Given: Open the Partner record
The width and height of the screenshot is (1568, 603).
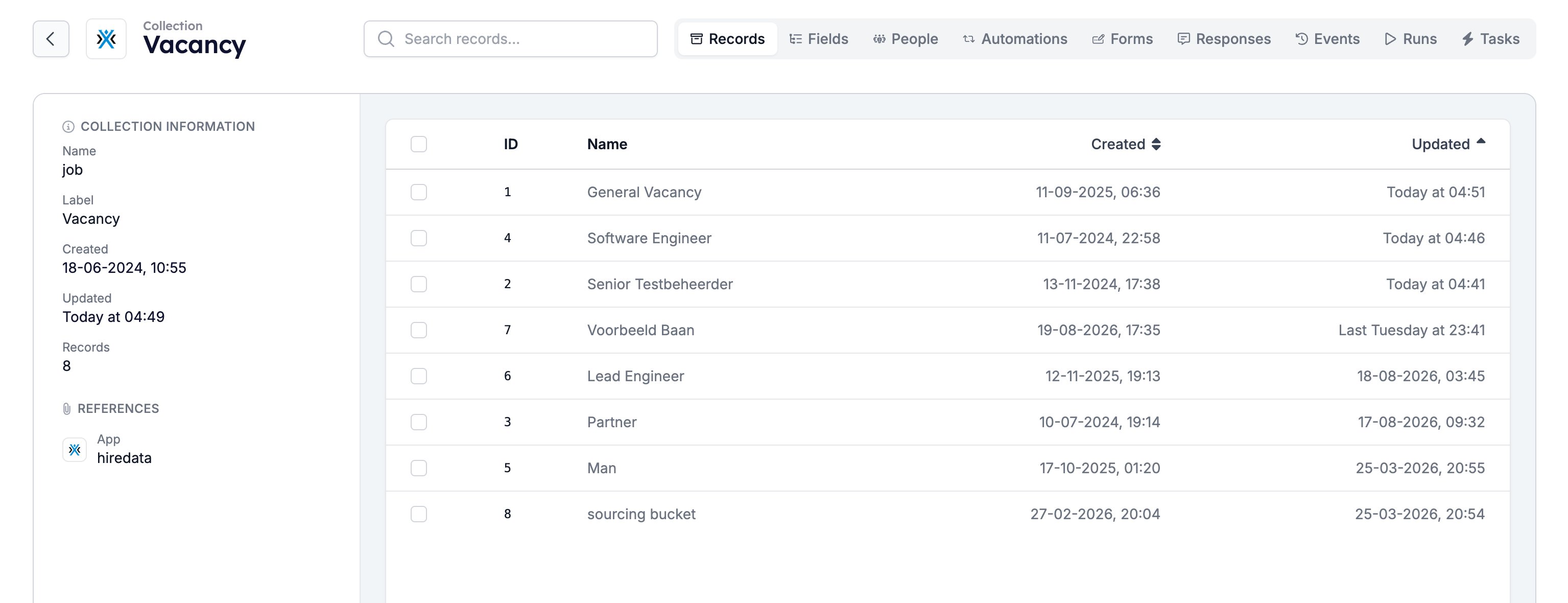Looking at the screenshot, I should 612,422.
